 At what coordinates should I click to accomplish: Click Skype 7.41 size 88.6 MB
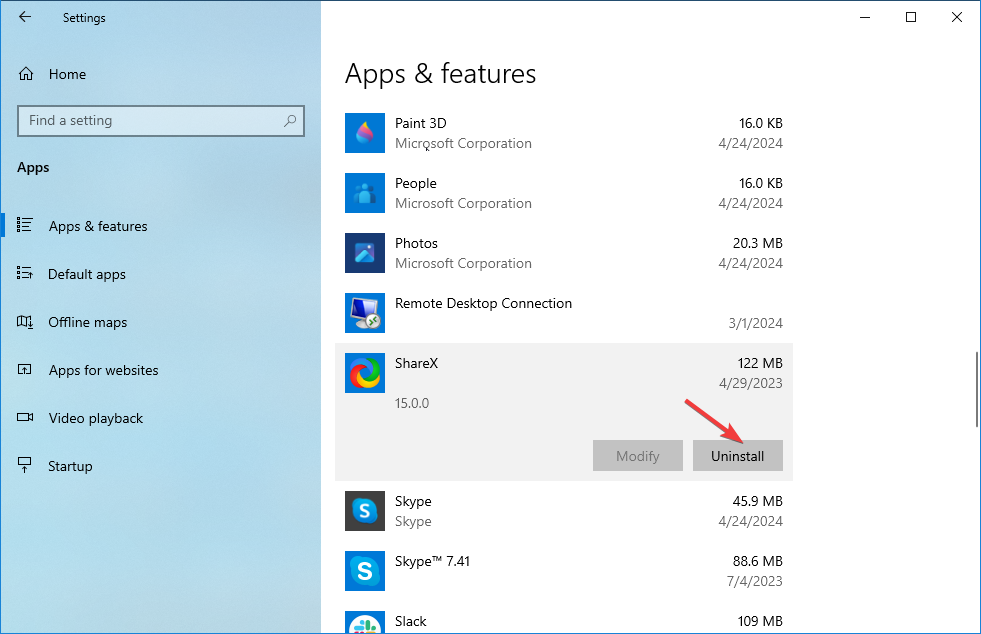click(x=758, y=561)
